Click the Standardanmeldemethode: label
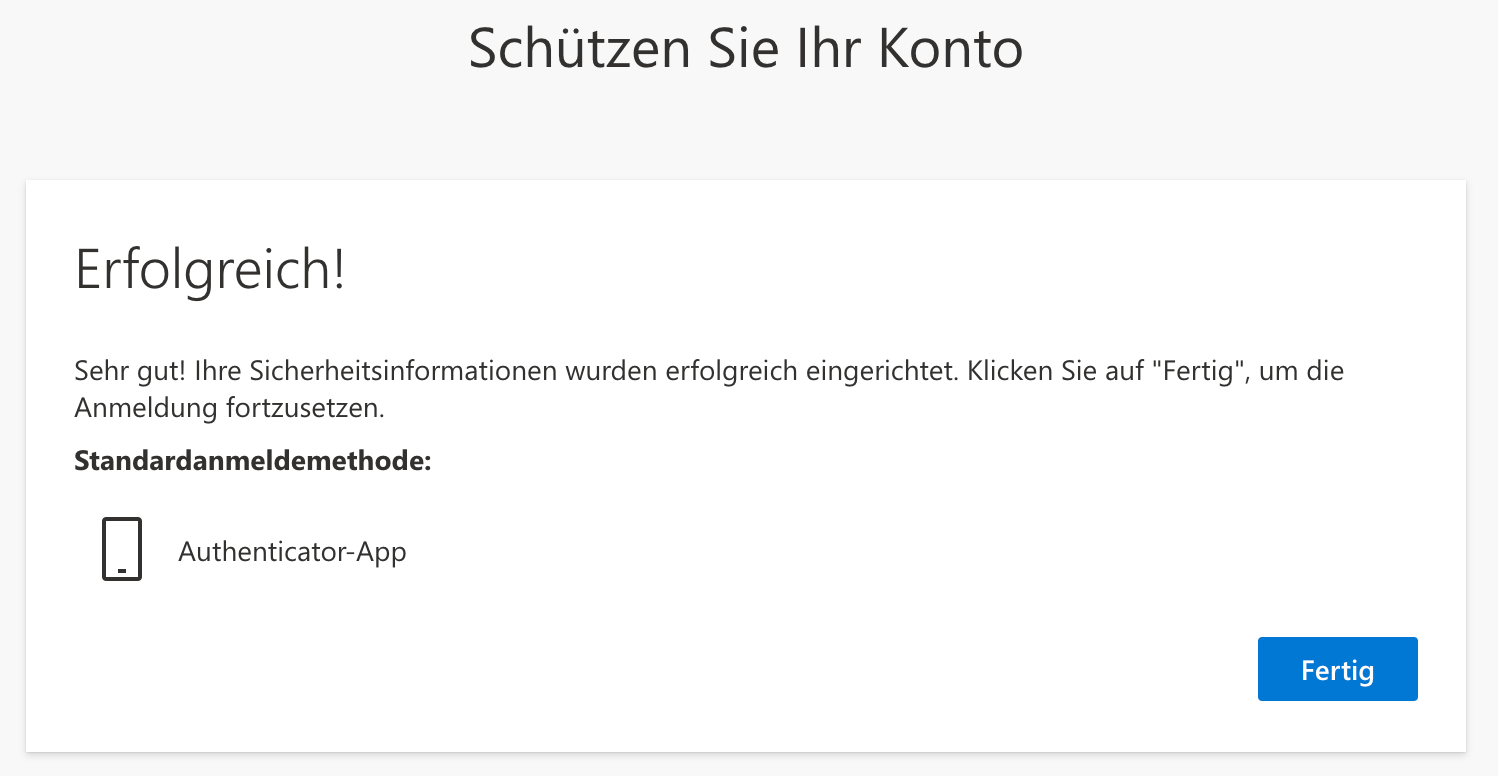 tap(252, 462)
